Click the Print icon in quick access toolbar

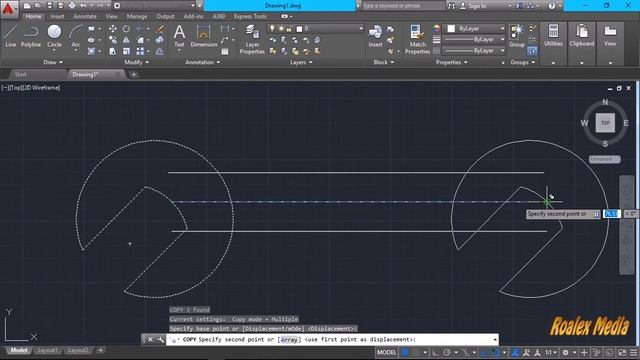coord(72,6)
